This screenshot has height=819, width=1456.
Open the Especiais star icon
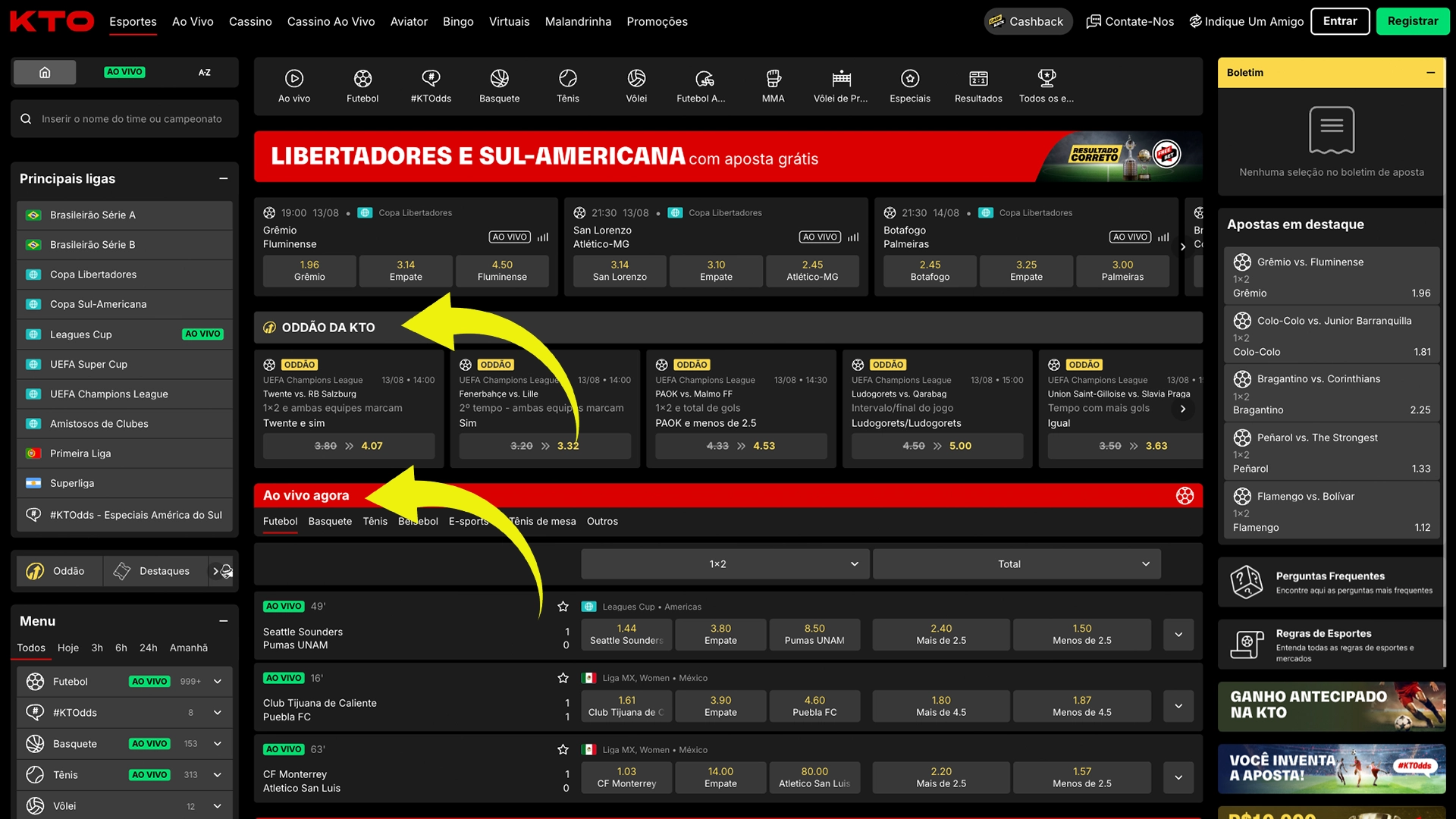[x=910, y=86]
